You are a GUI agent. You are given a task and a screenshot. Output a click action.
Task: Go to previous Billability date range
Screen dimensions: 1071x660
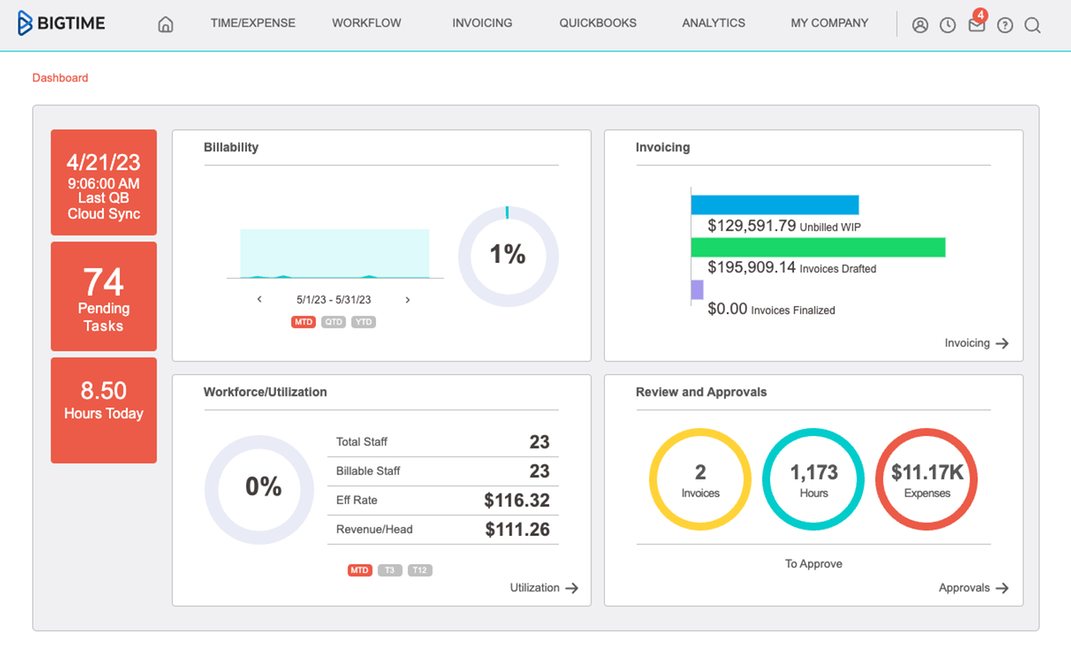[x=260, y=299]
